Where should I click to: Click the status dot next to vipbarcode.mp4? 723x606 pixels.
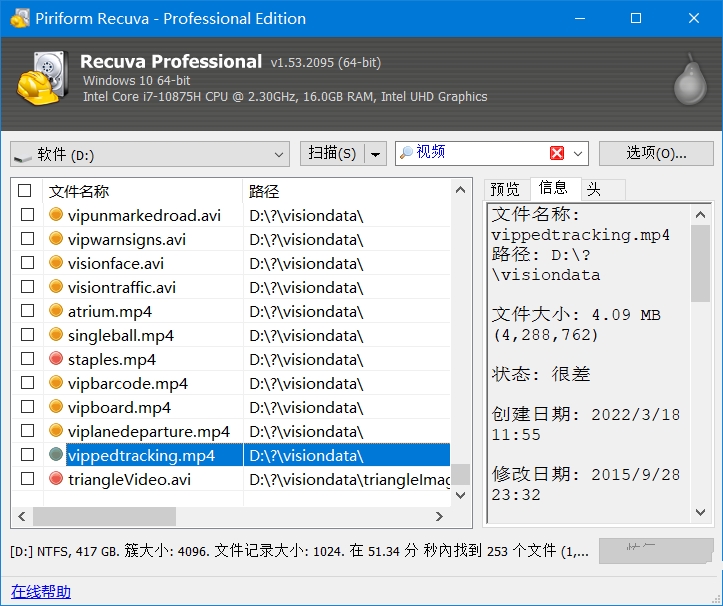click(x=56, y=382)
